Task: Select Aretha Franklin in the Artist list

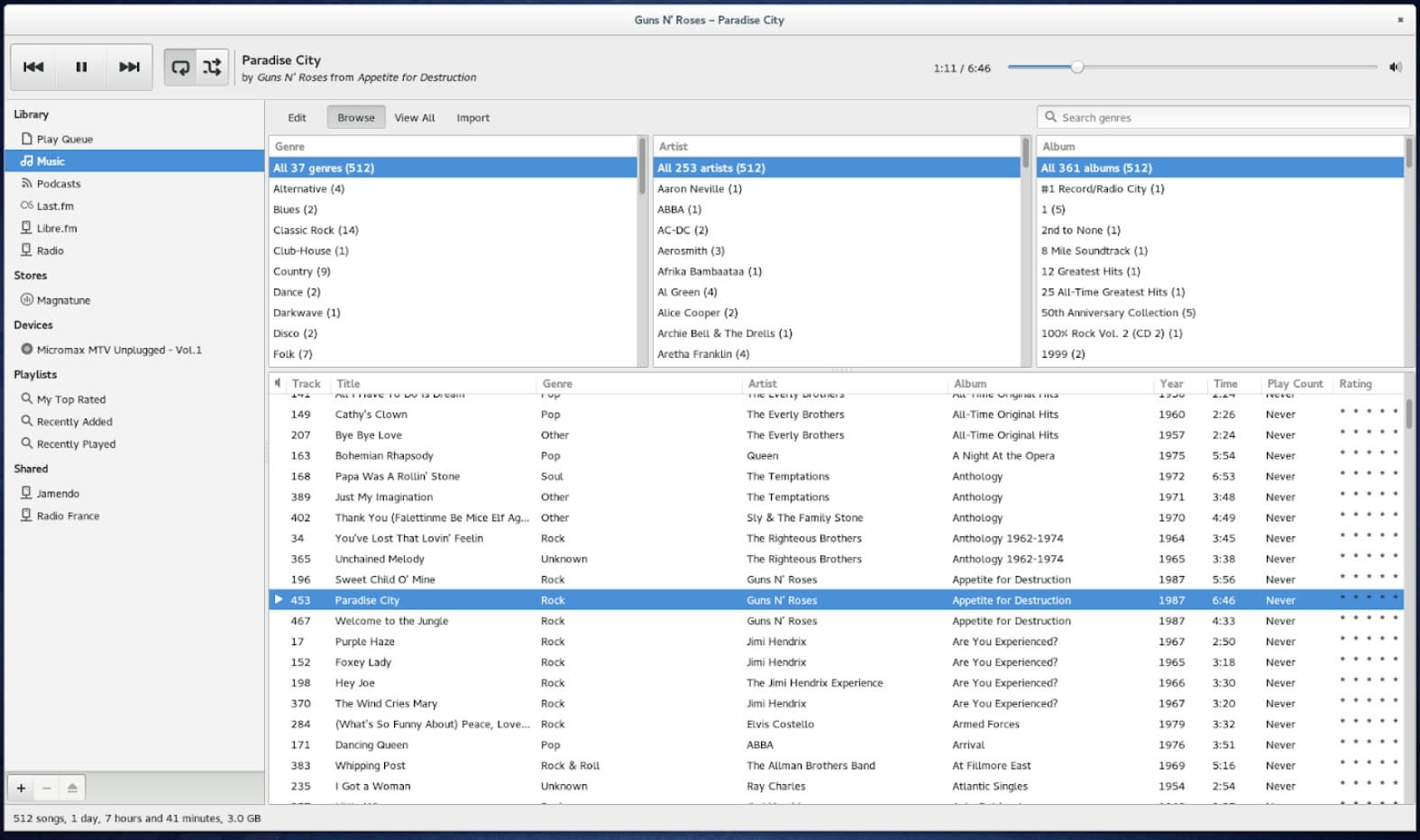Action: (837, 354)
